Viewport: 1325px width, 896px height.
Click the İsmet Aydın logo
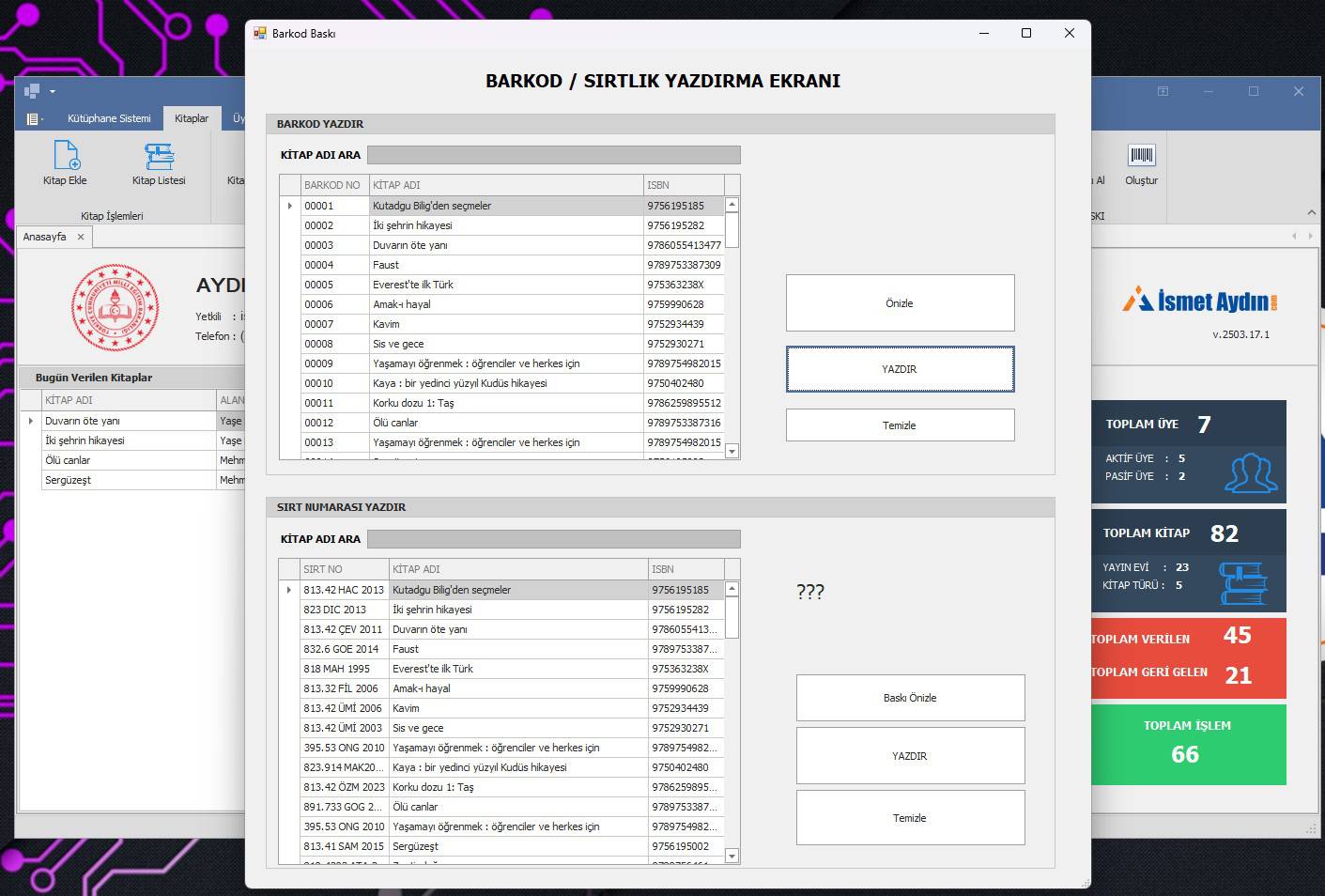(x=1200, y=301)
